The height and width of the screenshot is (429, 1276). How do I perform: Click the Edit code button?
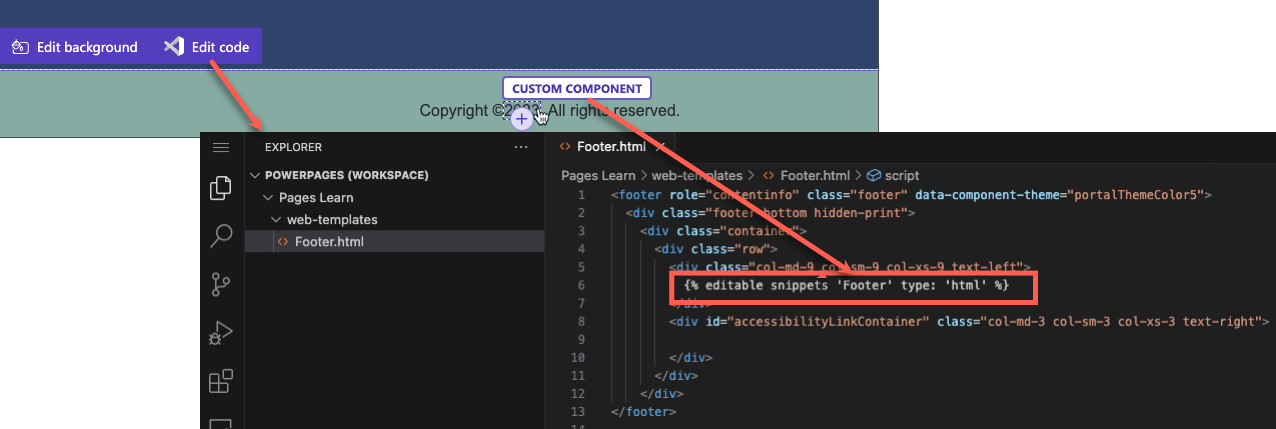206,46
